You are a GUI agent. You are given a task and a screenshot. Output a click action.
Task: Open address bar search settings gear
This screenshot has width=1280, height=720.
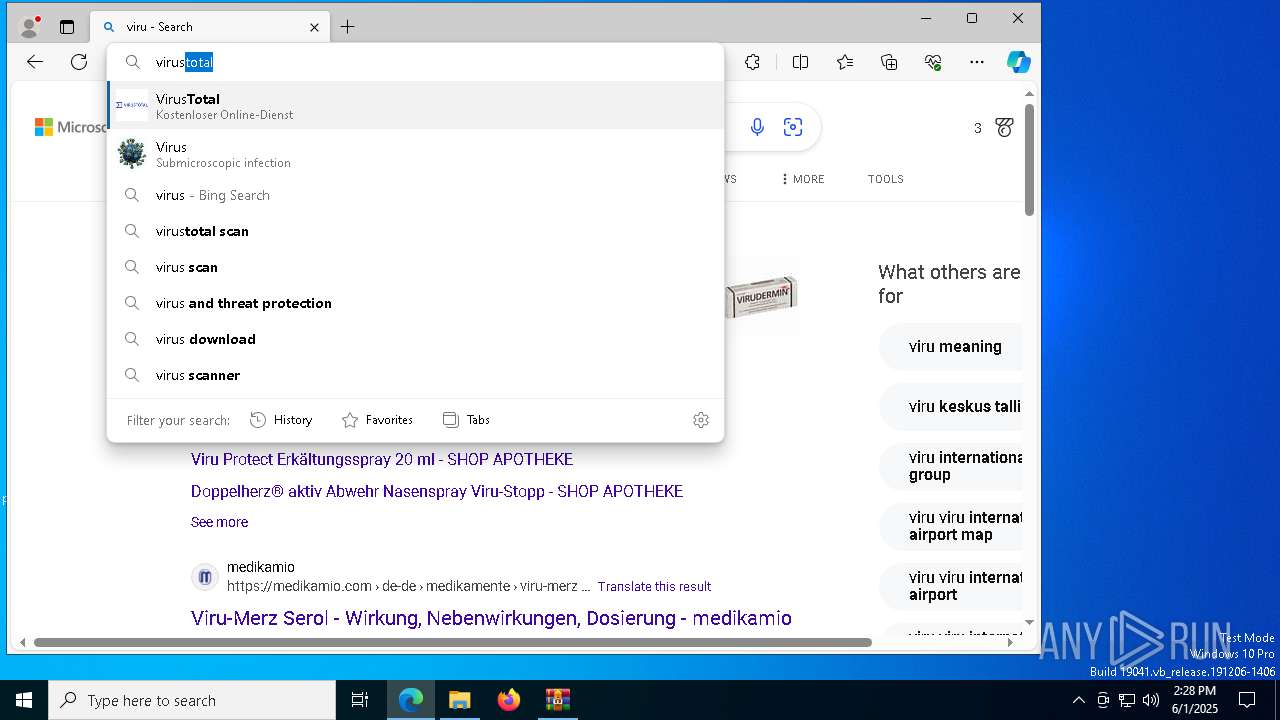click(701, 420)
